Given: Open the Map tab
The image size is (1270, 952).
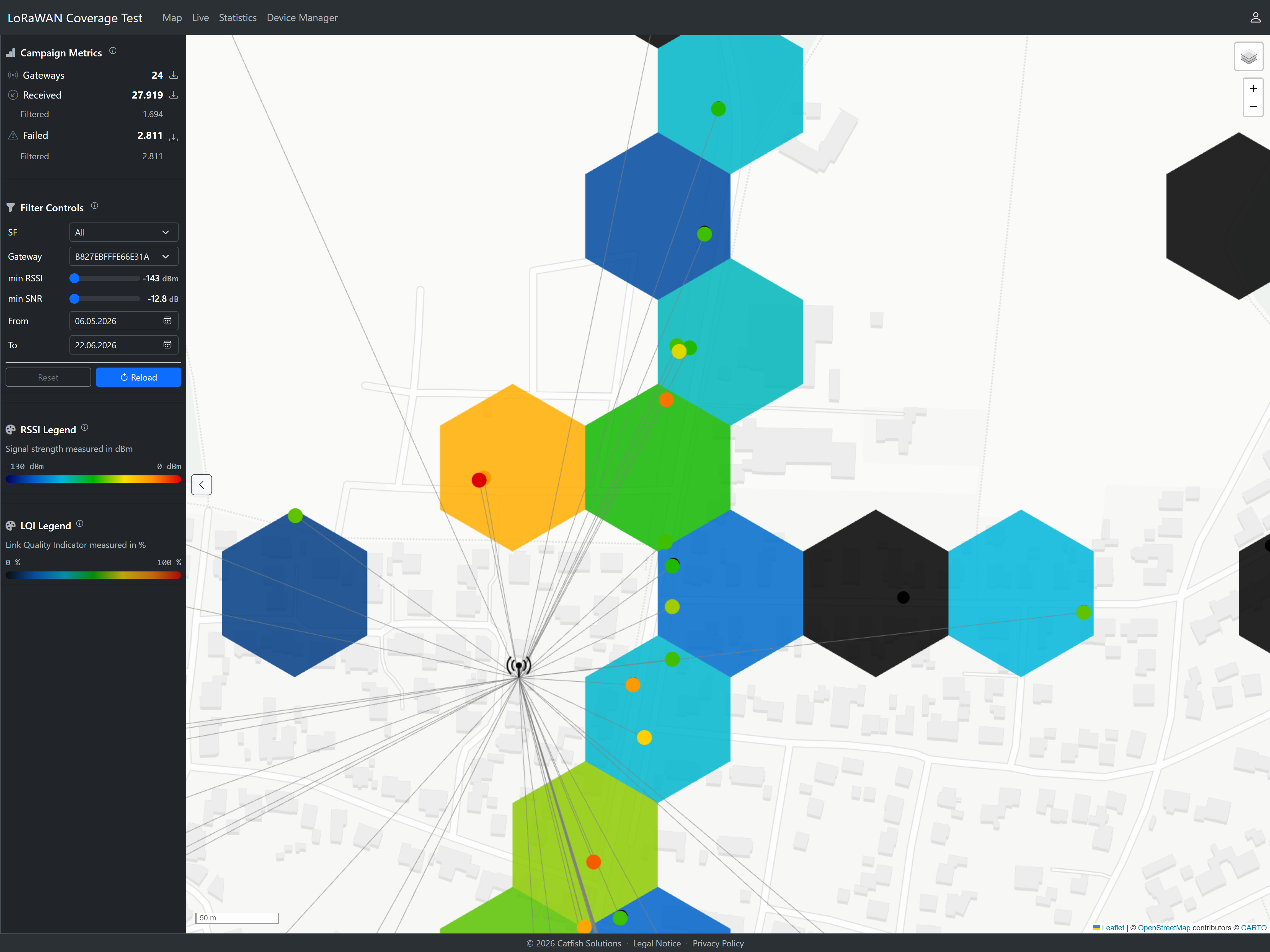Looking at the screenshot, I should (172, 18).
